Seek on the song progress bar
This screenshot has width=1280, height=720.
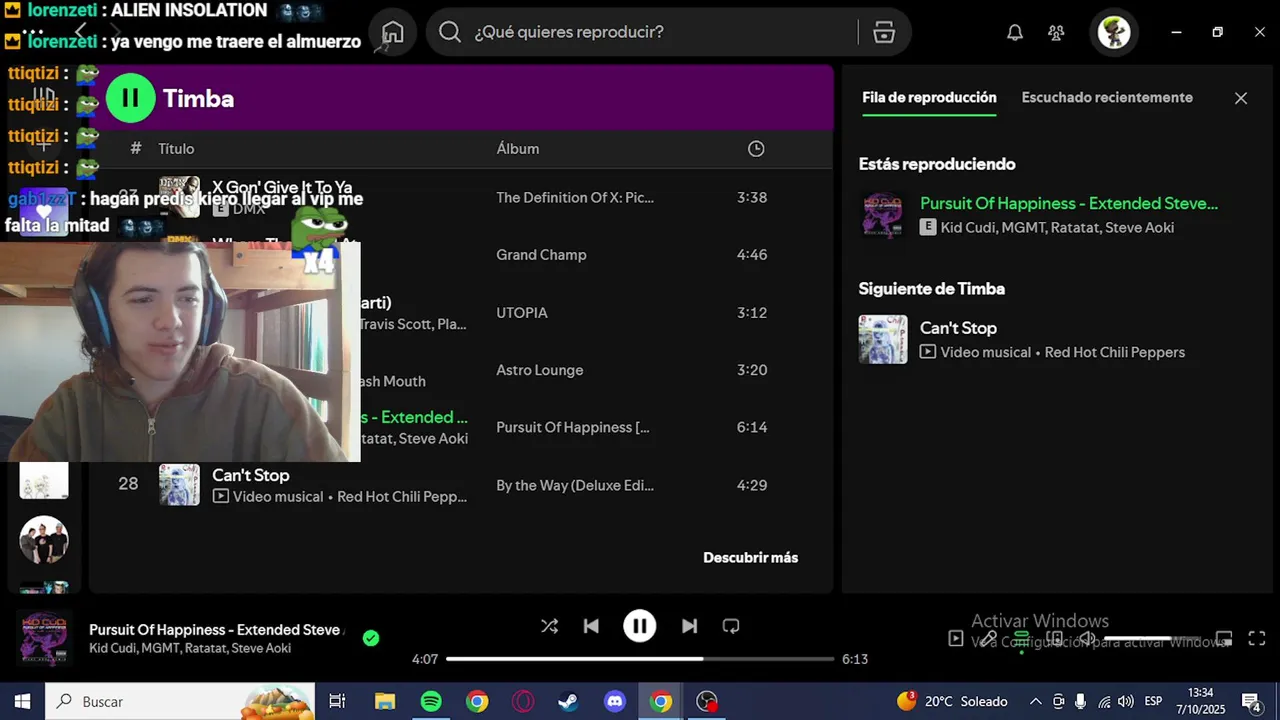[x=640, y=659]
